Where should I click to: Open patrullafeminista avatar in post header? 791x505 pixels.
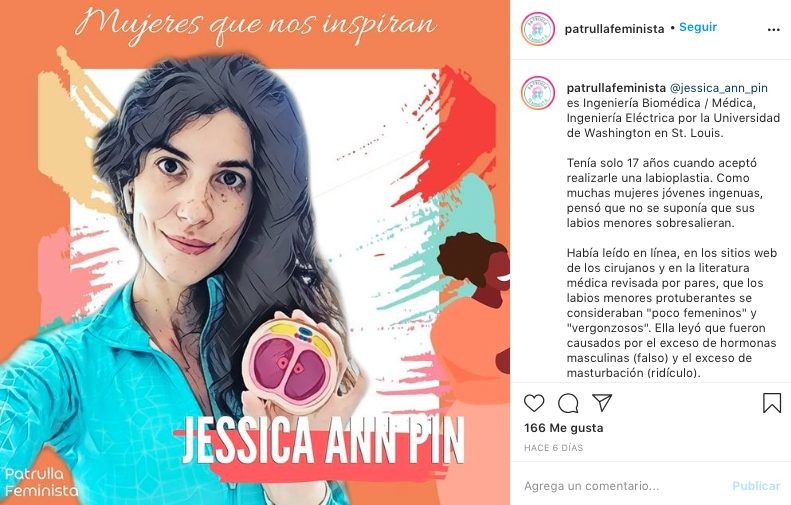pyautogui.click(x=538, y=29)
